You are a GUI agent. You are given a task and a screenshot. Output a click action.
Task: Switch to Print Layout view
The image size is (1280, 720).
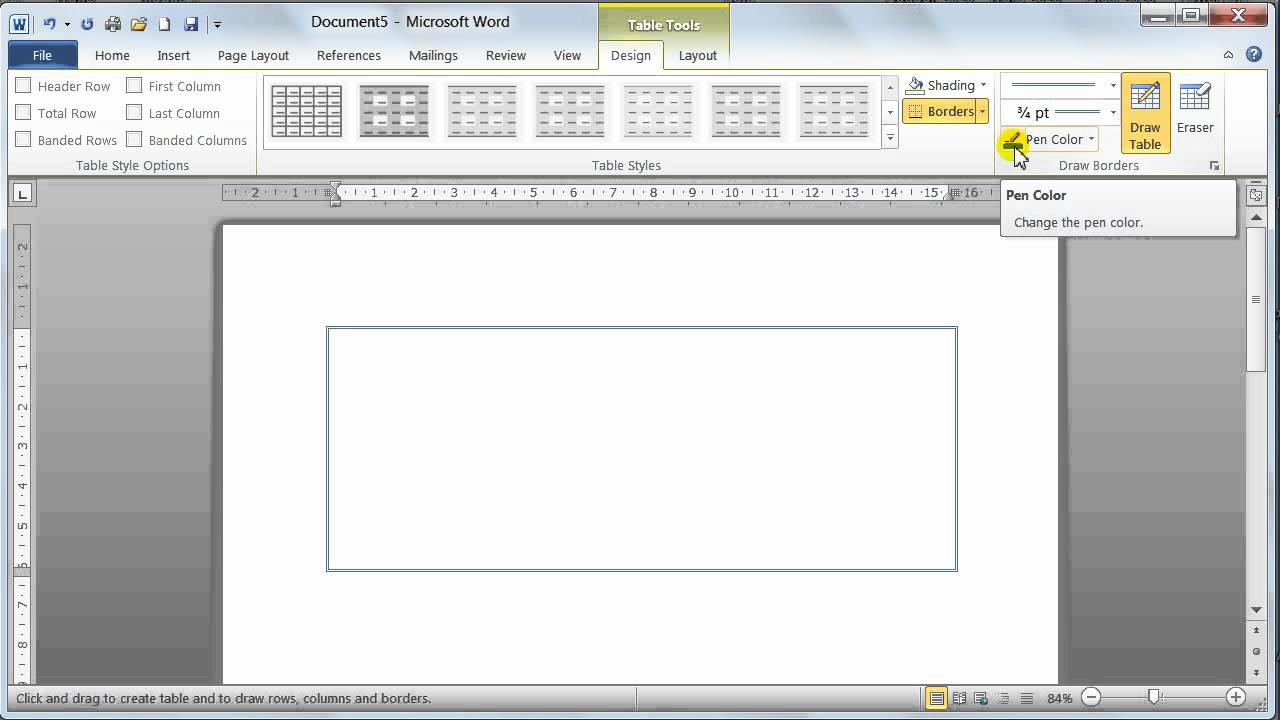(936, 698)
